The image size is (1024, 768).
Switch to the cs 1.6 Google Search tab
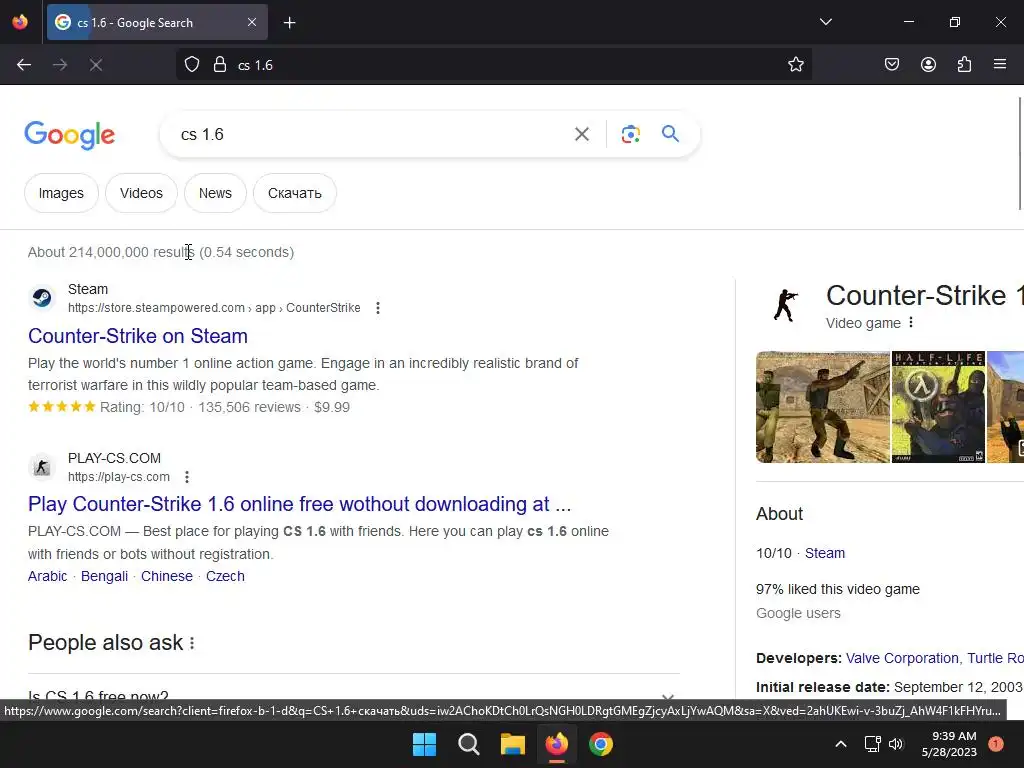pos(157,23)
